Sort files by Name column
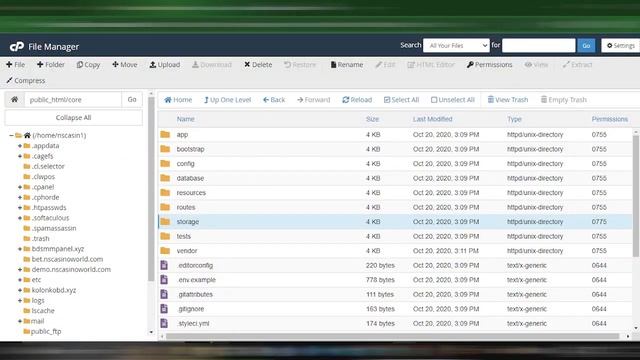This screenshot has width=640, height=360. click(x=185, y=119)
